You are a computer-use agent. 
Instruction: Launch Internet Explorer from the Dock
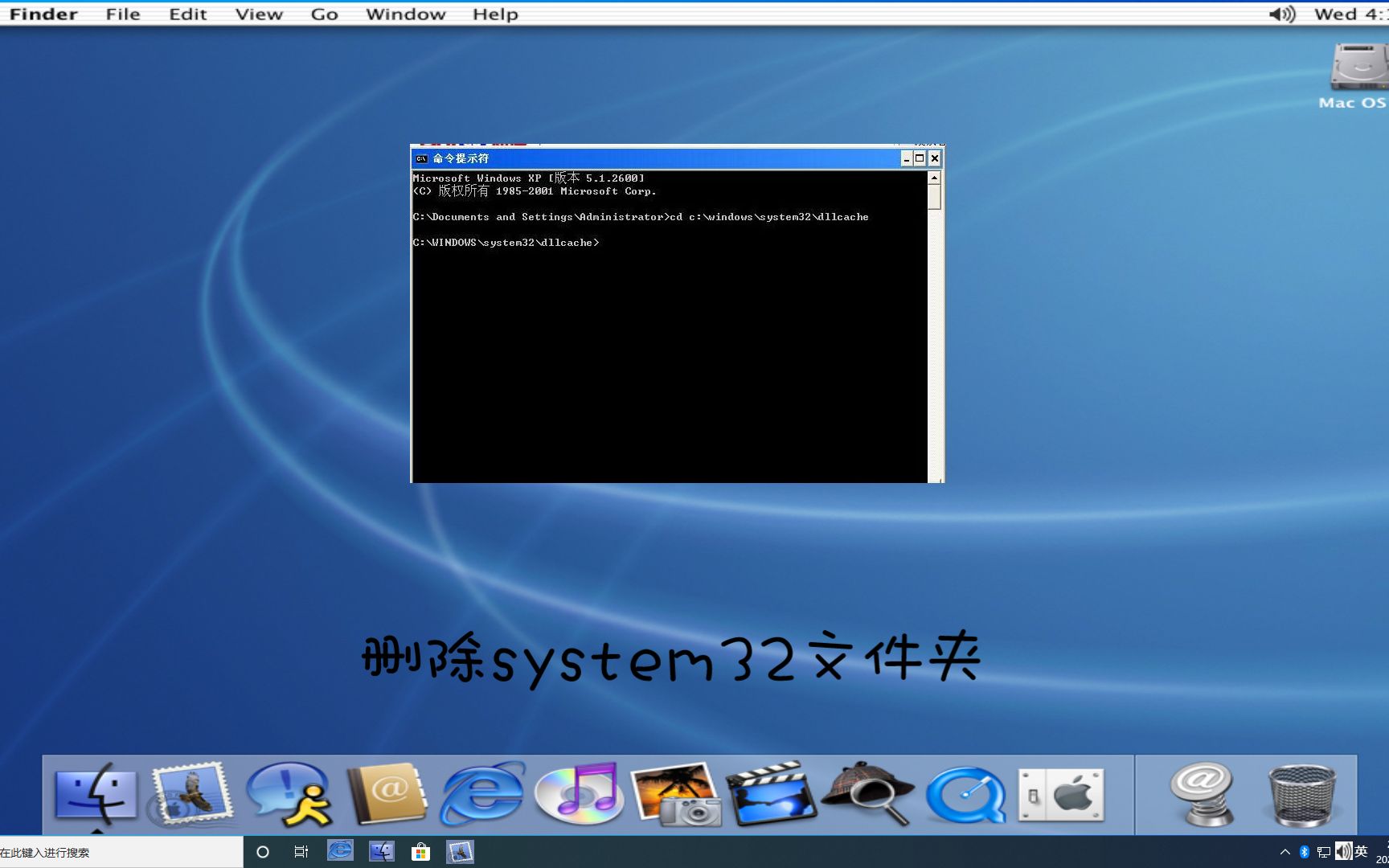tap(482, 796)
